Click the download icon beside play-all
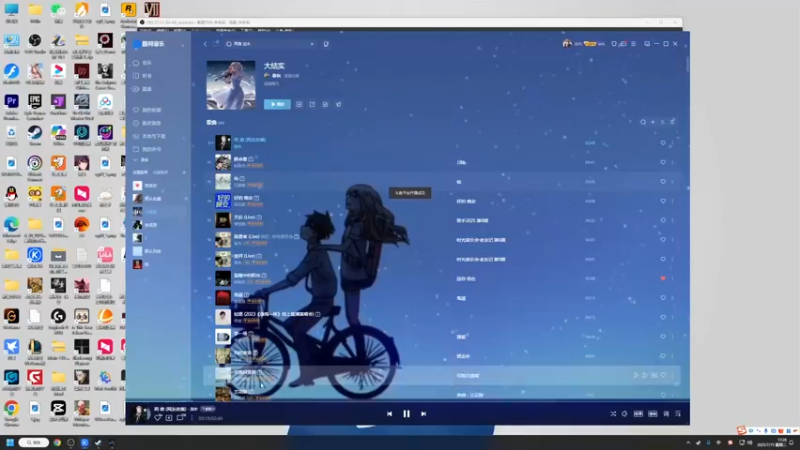 [299, 104]
